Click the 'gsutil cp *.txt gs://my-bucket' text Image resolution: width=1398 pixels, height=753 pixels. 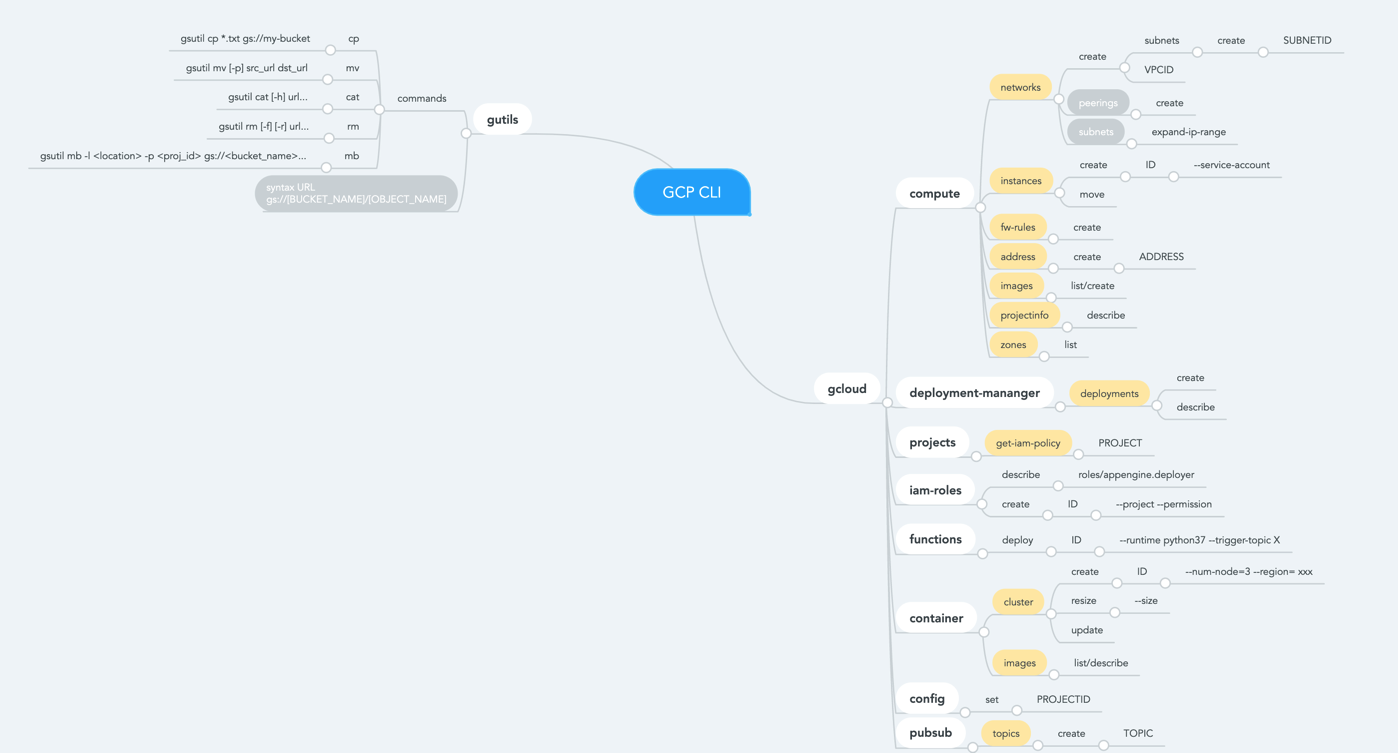pyautogui.click(x=245, y=39)
